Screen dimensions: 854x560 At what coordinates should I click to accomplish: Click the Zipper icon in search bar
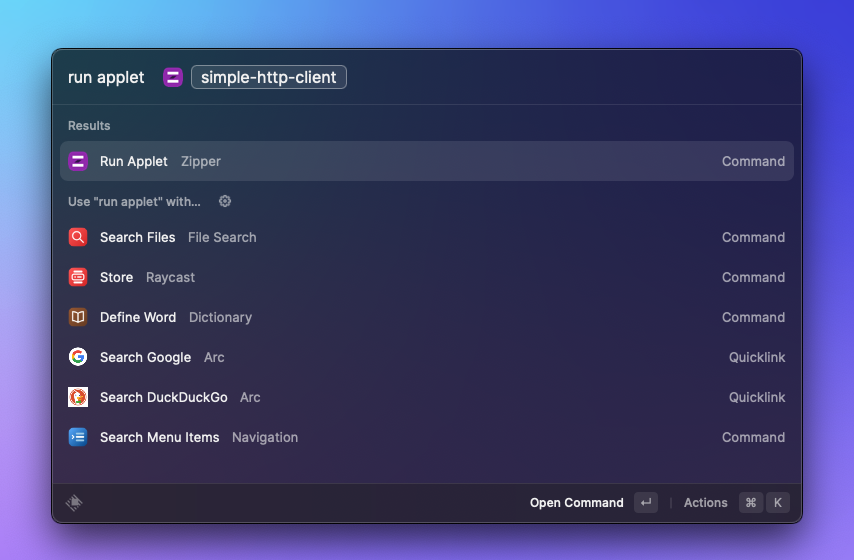coord(173,77)
